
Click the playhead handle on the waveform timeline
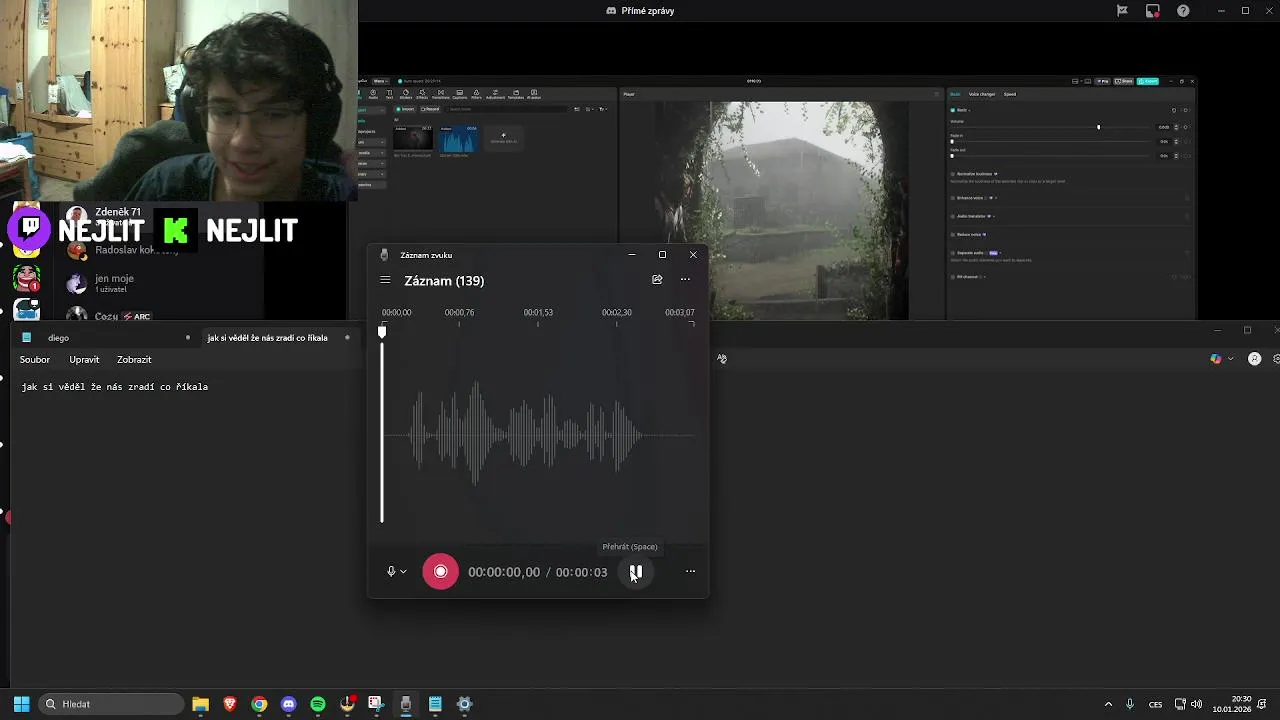coord(381,331)
